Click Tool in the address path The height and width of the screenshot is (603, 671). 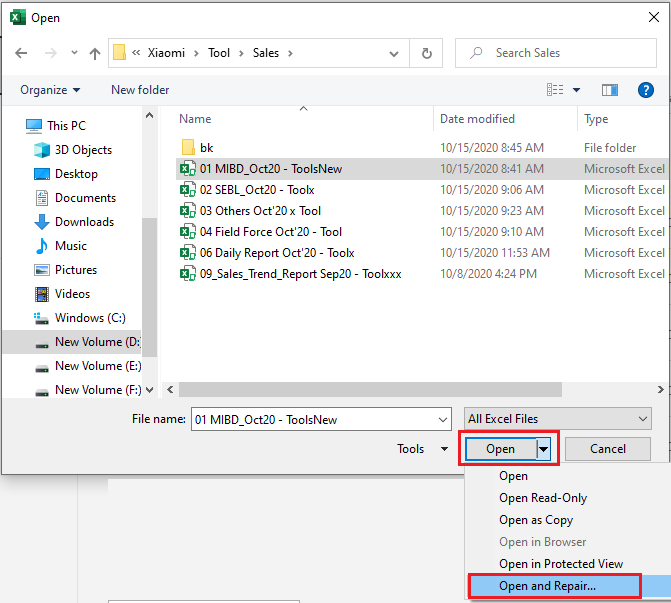tap(219, 53)
